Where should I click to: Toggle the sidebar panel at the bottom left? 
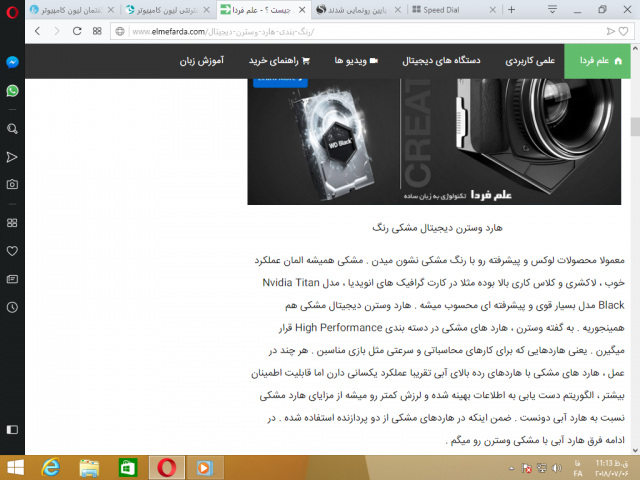click(x=12, y=429)
